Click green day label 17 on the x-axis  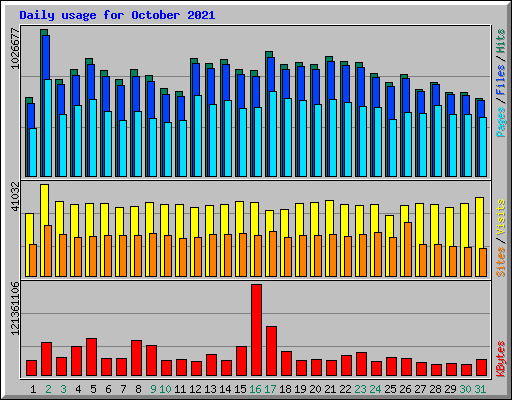(x=270, y=389)
